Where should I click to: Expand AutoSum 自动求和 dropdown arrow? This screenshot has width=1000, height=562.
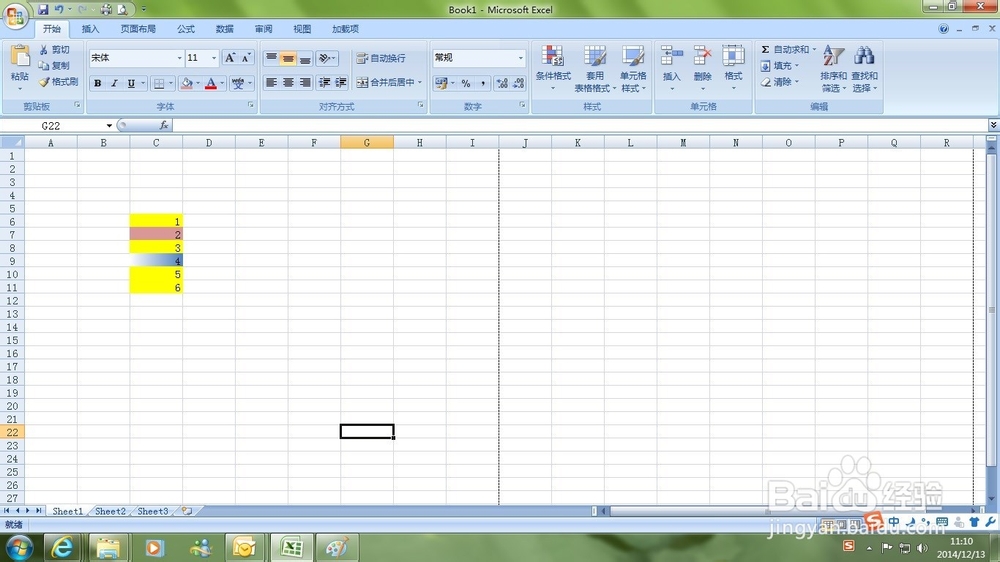coord(814,49)
